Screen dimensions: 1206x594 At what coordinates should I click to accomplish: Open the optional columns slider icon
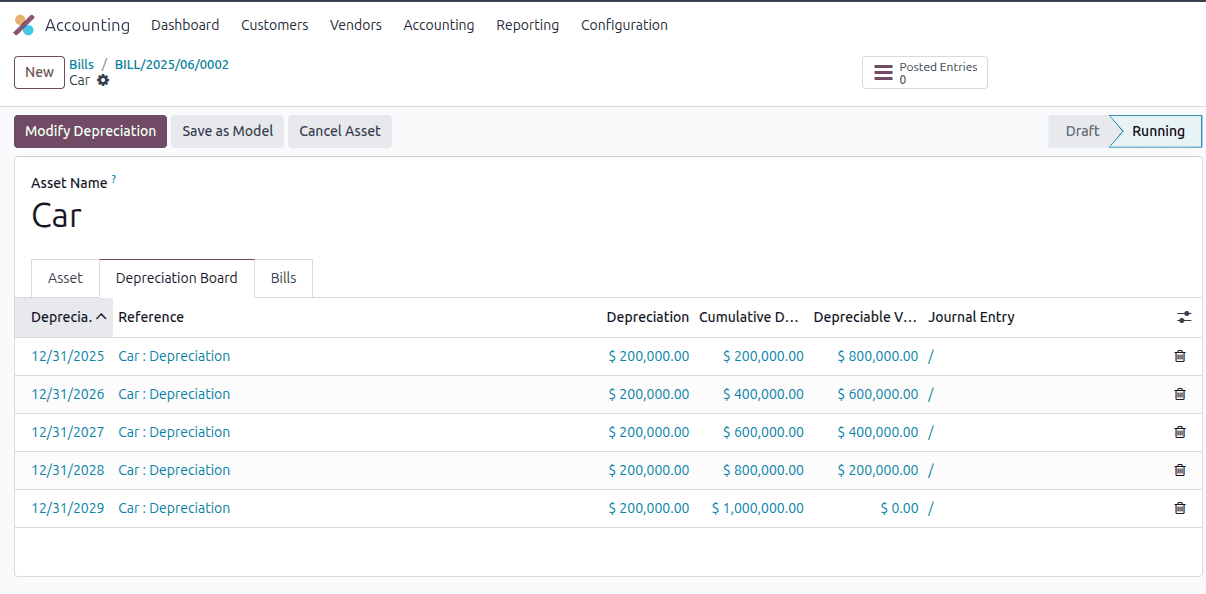(x=1184, y=316)
